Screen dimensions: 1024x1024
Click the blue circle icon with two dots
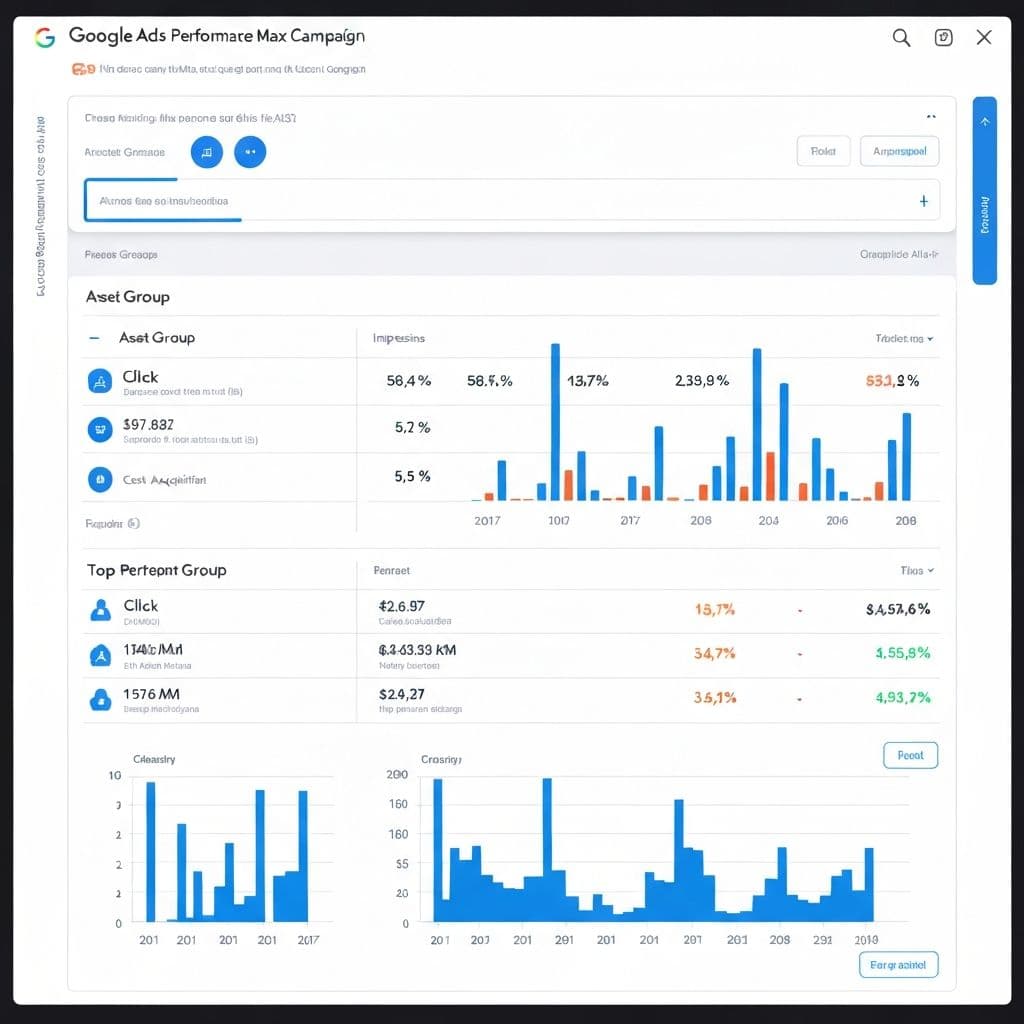point(250,152)
